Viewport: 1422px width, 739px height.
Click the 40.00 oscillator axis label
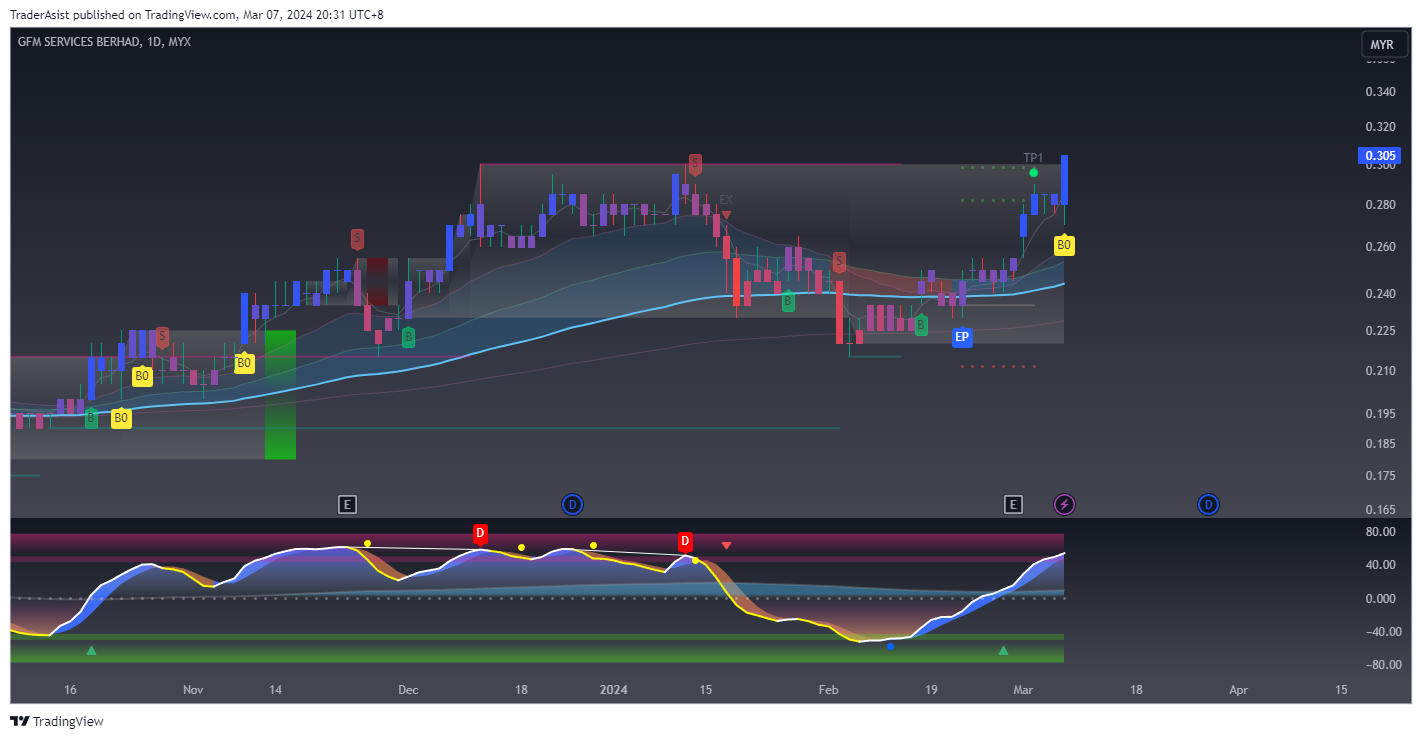1380,565
